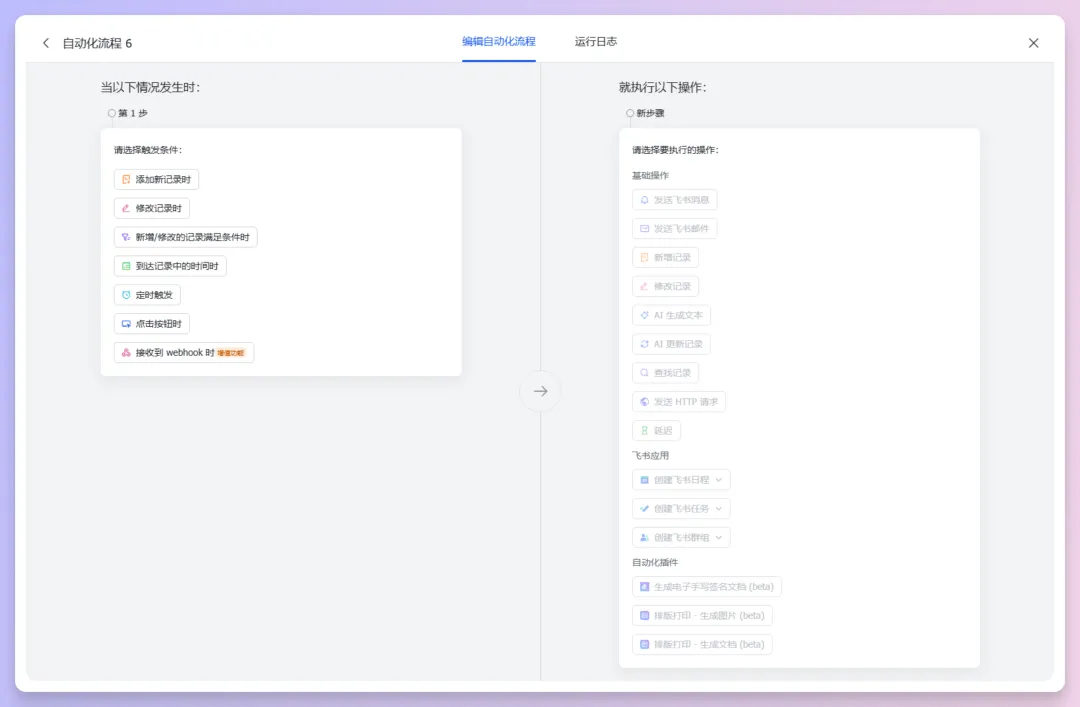Choose the 接收到 webhook 时 trigger
Screen dimensions: 1080x707
183,352
